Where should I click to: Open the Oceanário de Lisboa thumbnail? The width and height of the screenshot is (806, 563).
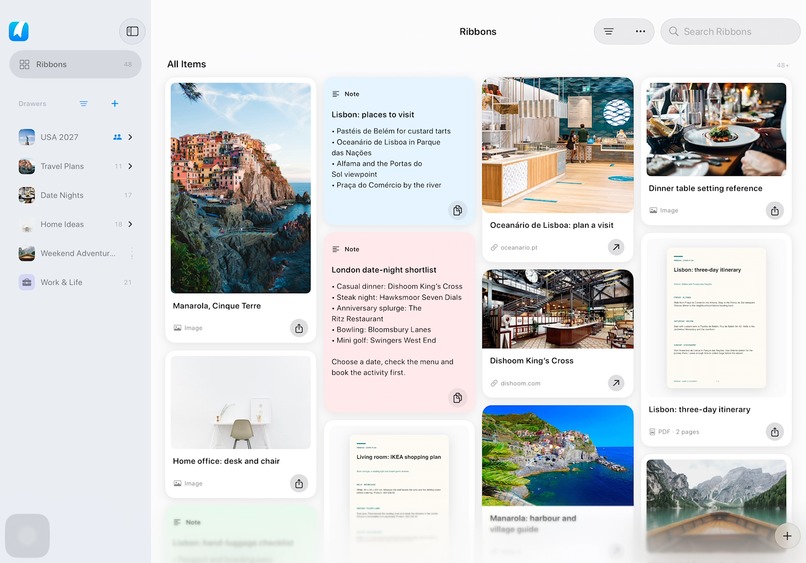click(x=558, y=145)
